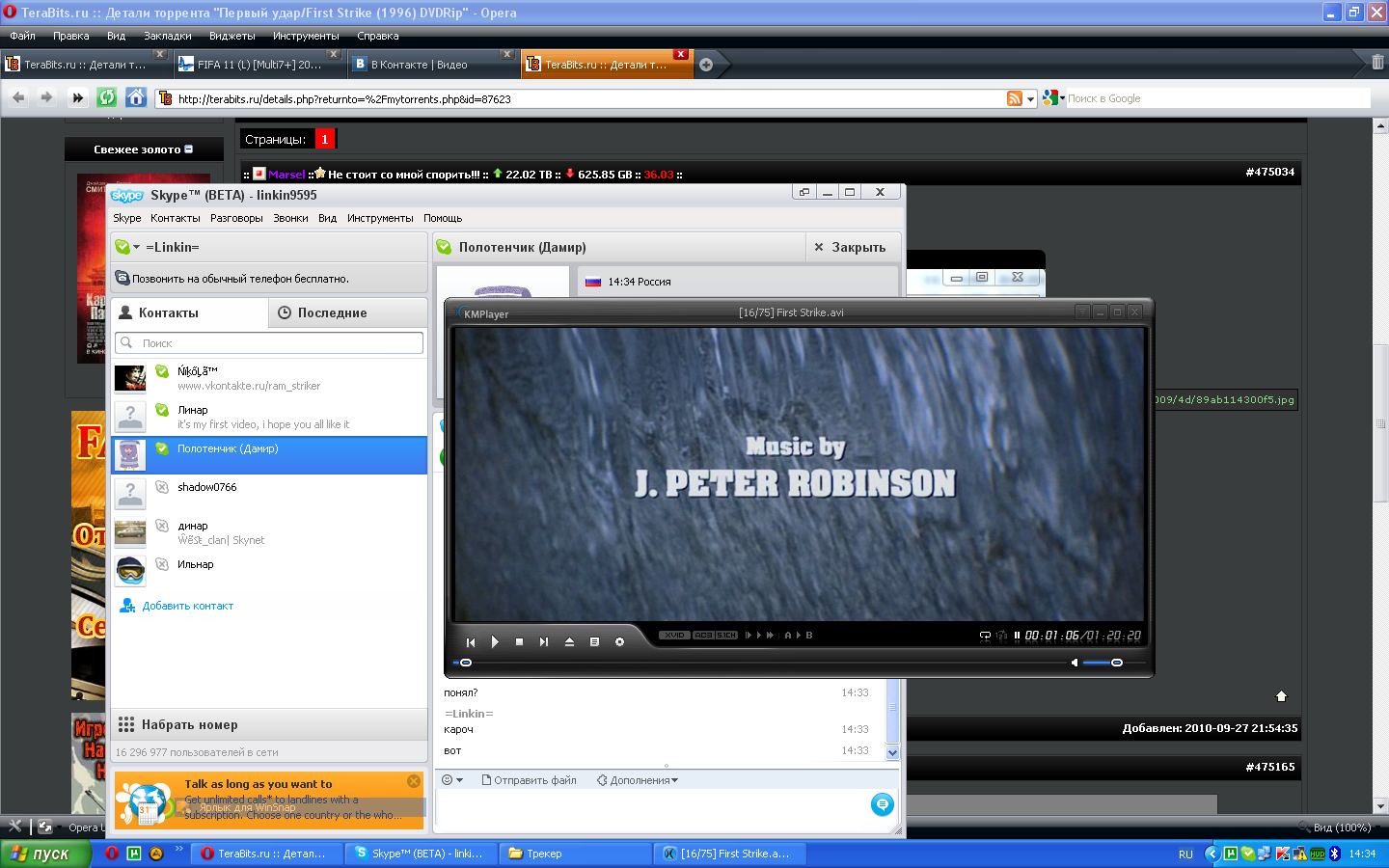Switch to Skype Последние tab
This screenshot has height=868, width=1389.
(x=347, y=312)
